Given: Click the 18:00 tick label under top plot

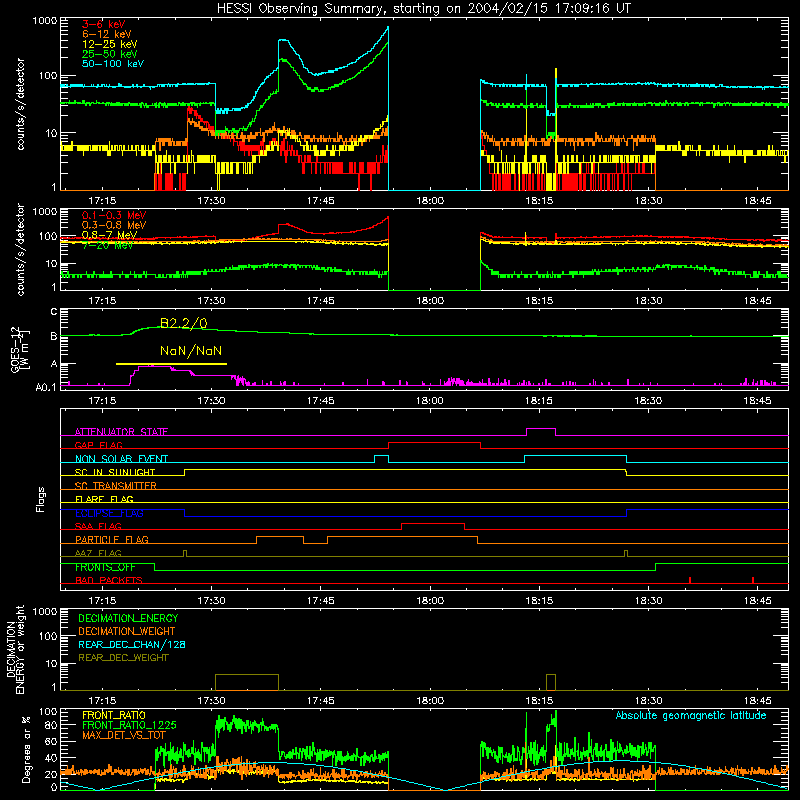Looking at the screenshot, I should (x=430, y=201).
